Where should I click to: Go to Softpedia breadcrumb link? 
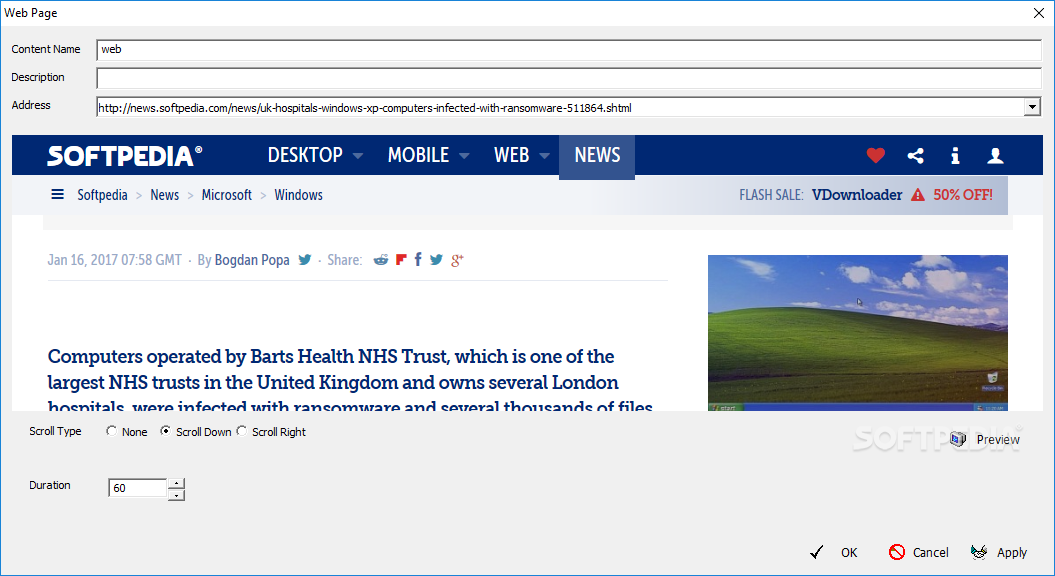click(x=102, y=195)
